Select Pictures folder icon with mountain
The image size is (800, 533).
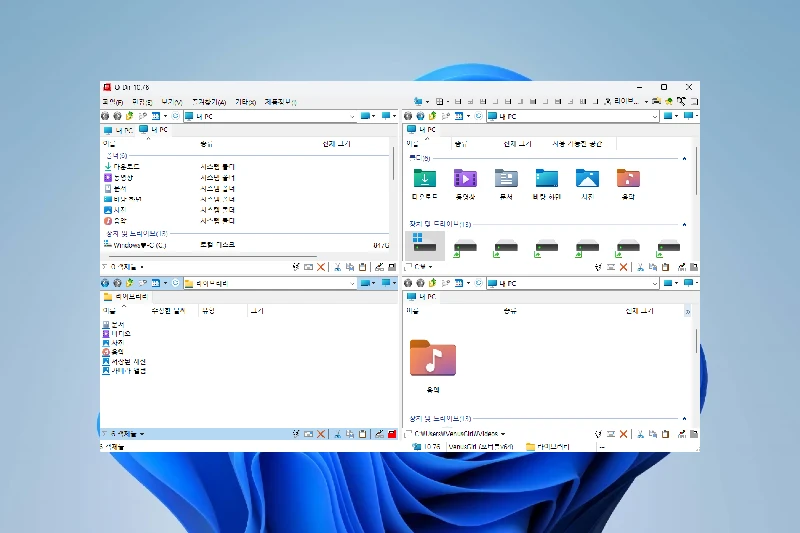tap(587, 179)
